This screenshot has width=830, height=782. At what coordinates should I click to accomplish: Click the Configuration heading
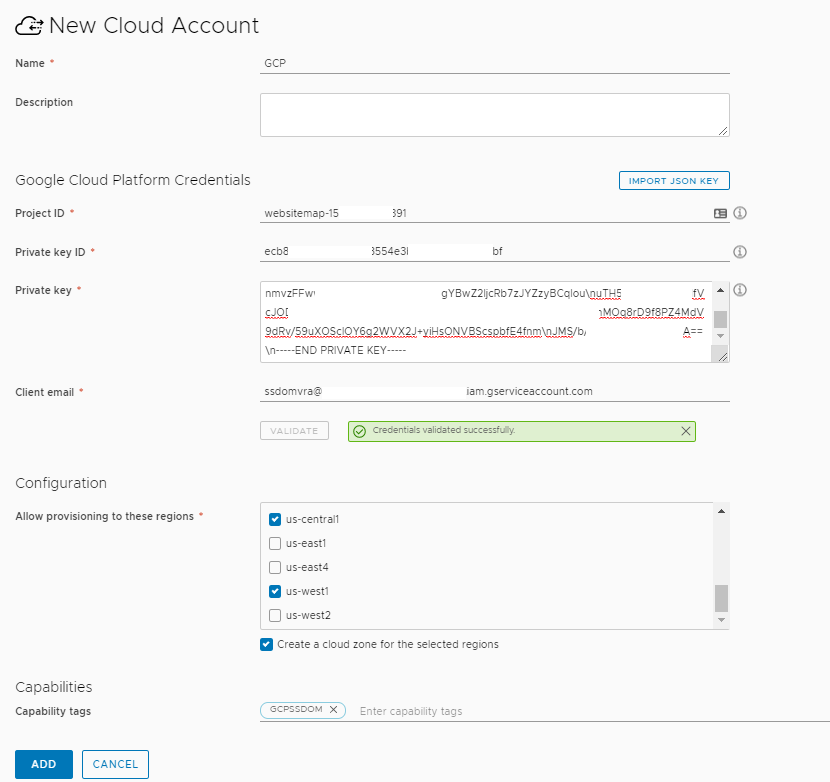pos(61,483)
